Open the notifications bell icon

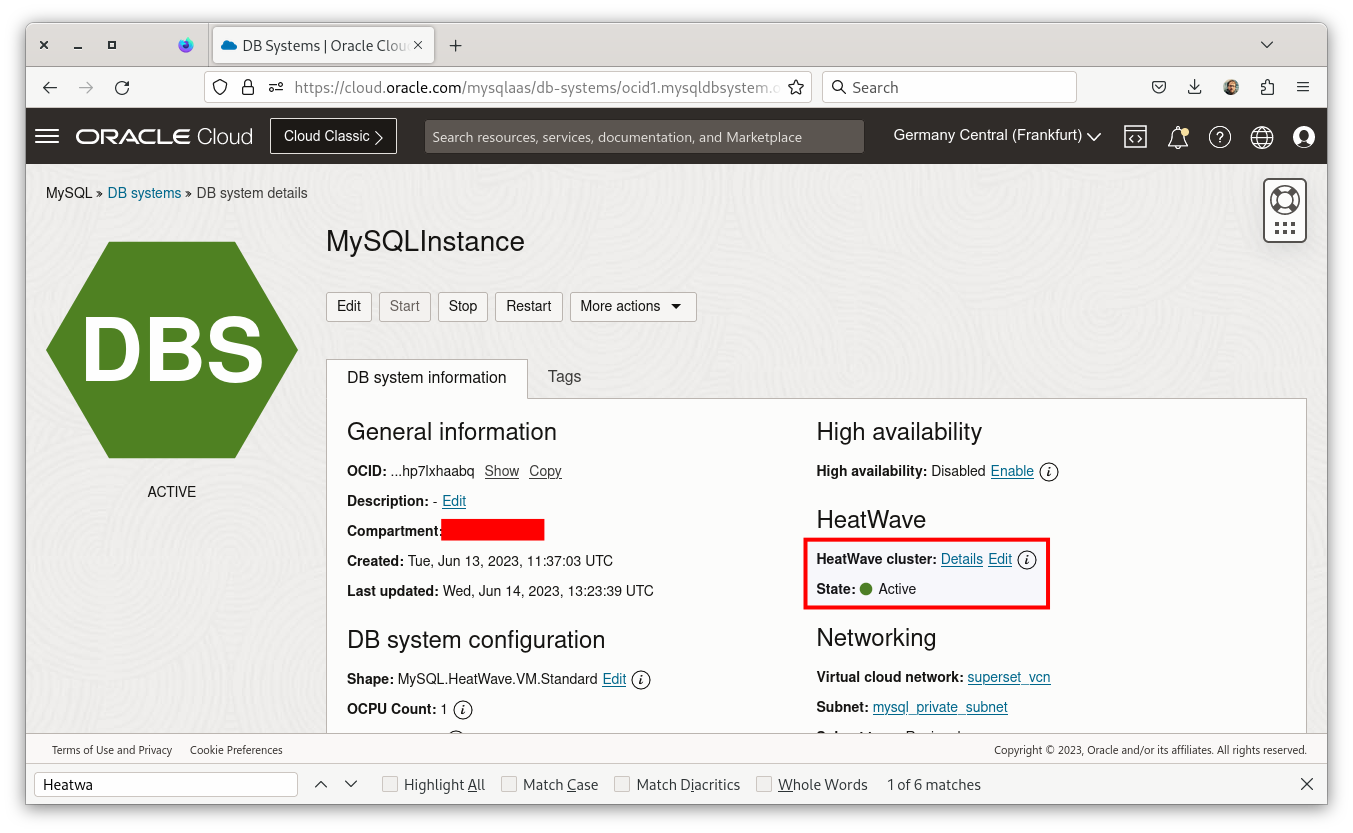coord(1178,137)
